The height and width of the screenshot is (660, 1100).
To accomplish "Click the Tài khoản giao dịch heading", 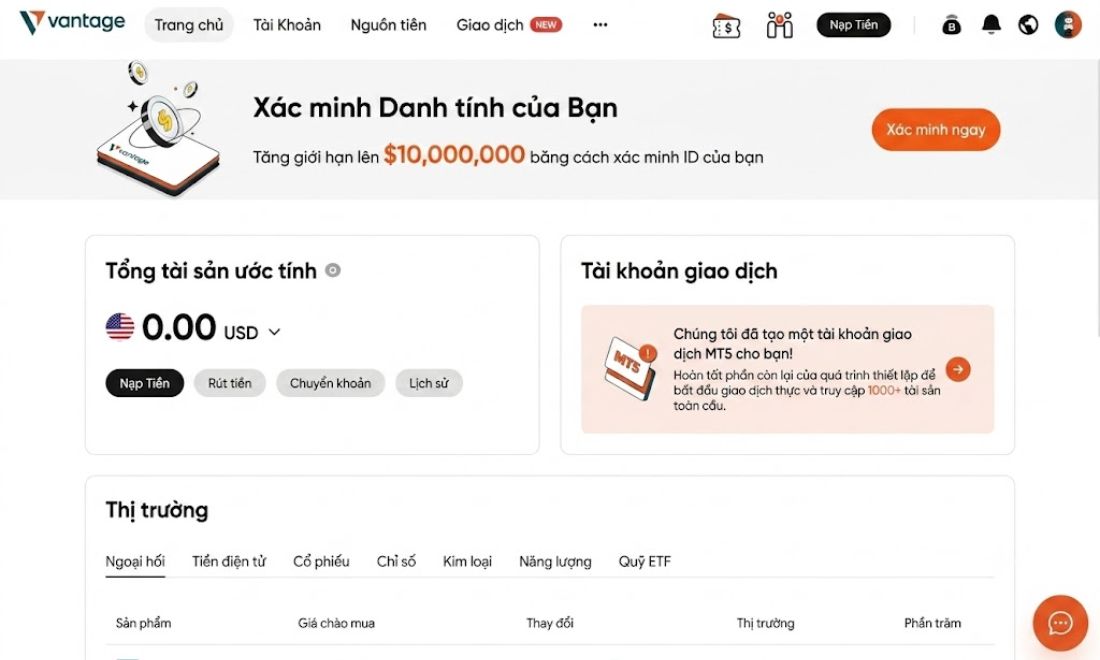I will 679,271.
